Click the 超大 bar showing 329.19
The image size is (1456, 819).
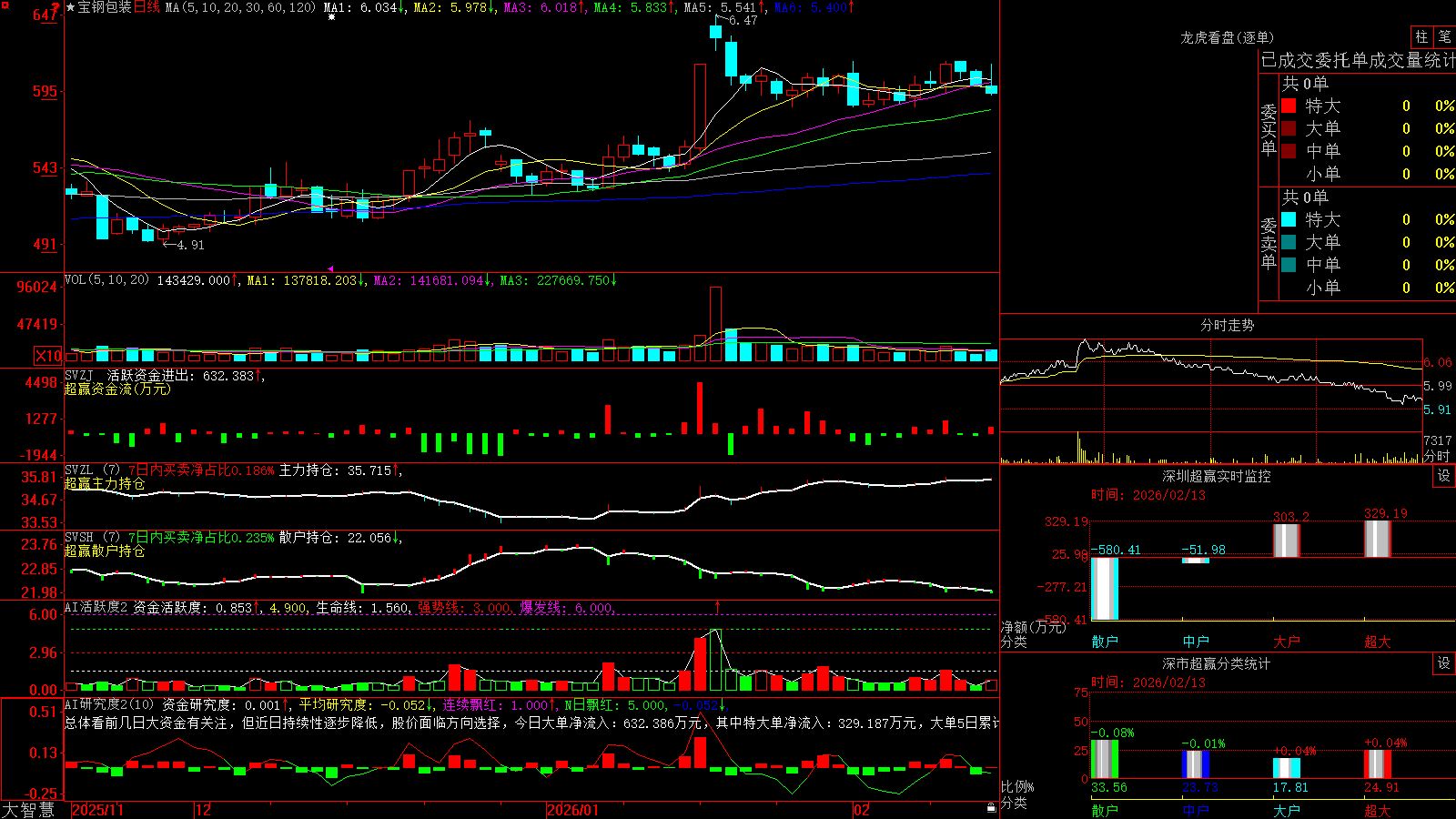point(1378,539)
